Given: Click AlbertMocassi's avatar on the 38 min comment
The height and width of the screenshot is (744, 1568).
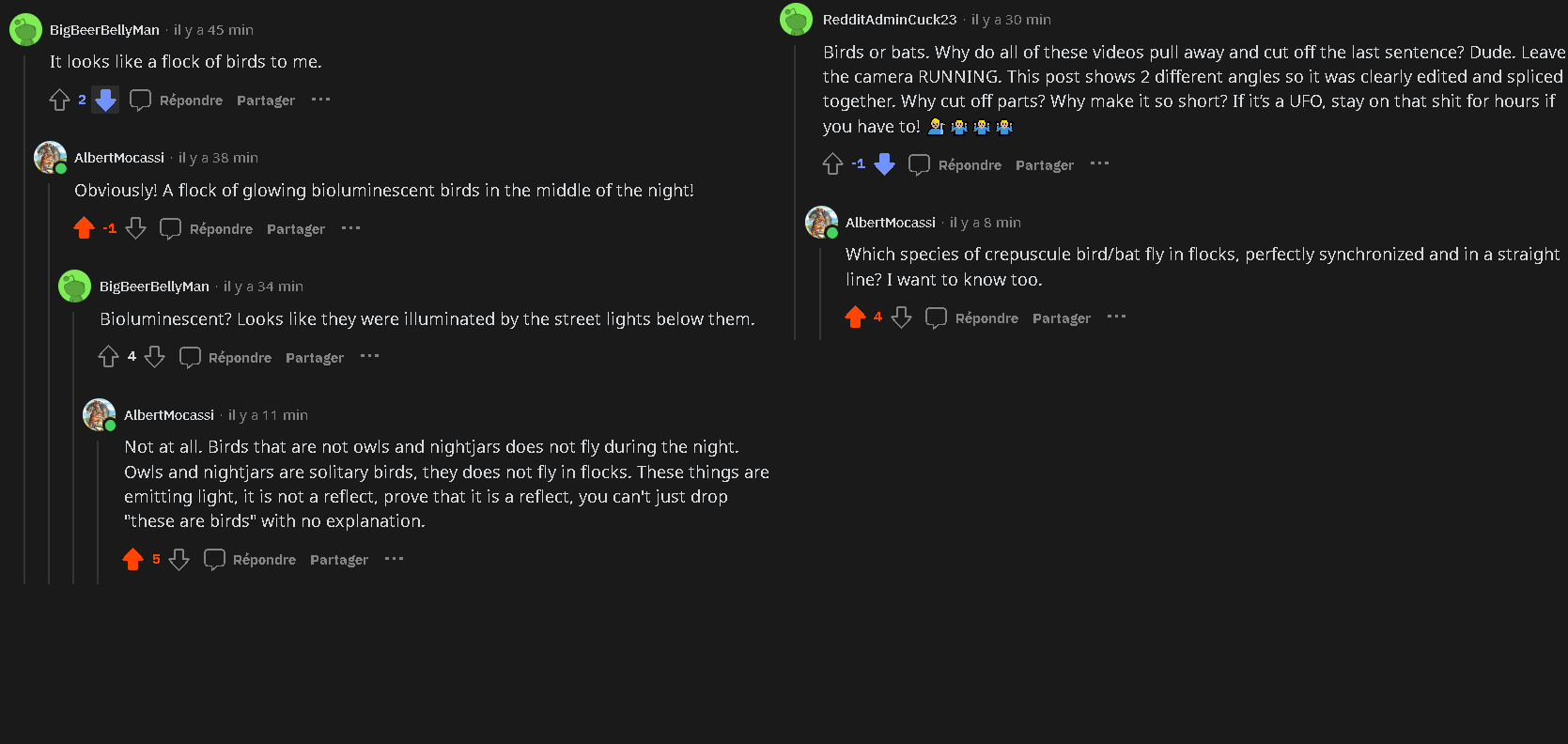Looking at the screenshot, I should 50,157.
